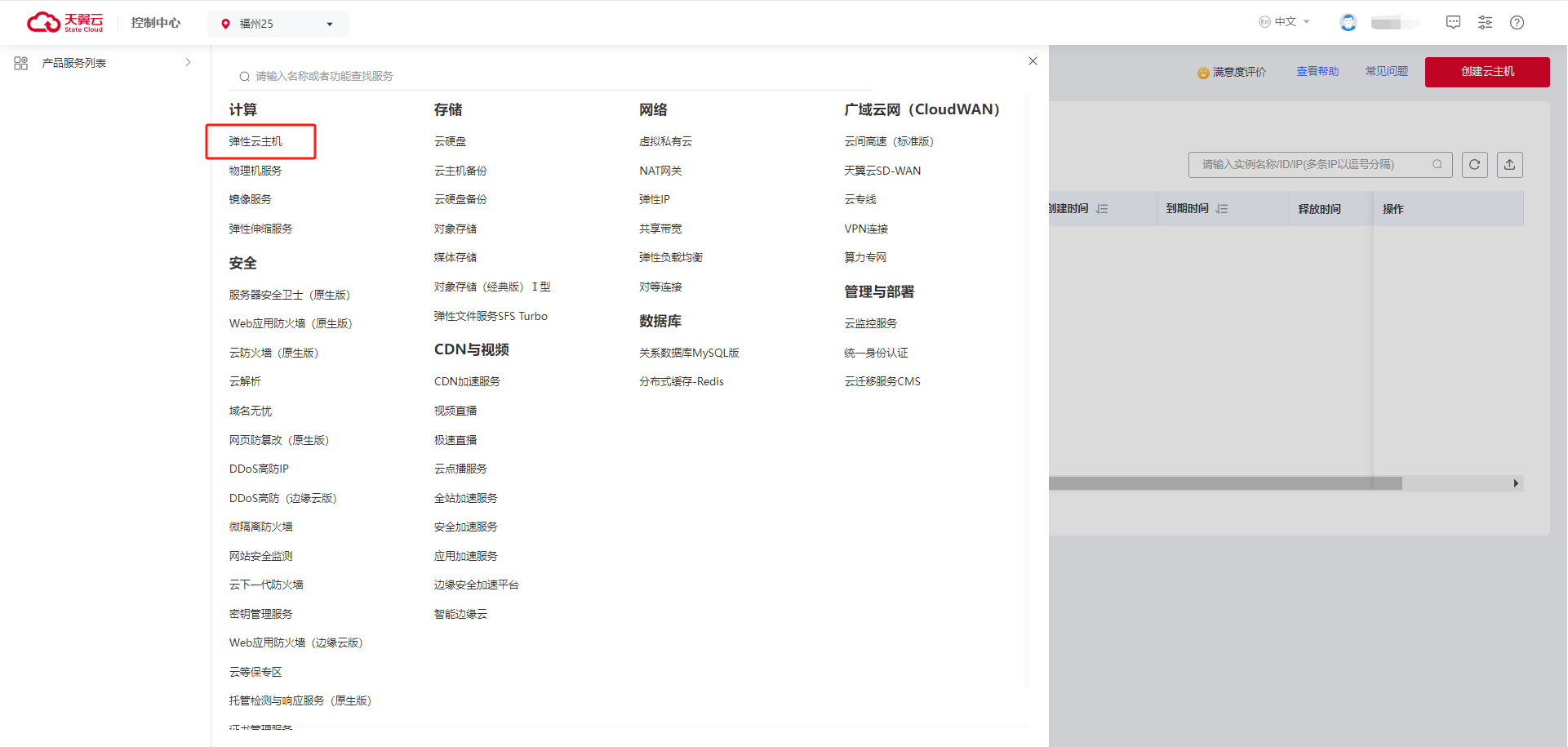The width and height of the screenshot is (1568, 747).
Task: Click the user avatar icon
Action: click(x=1348, y=22)
